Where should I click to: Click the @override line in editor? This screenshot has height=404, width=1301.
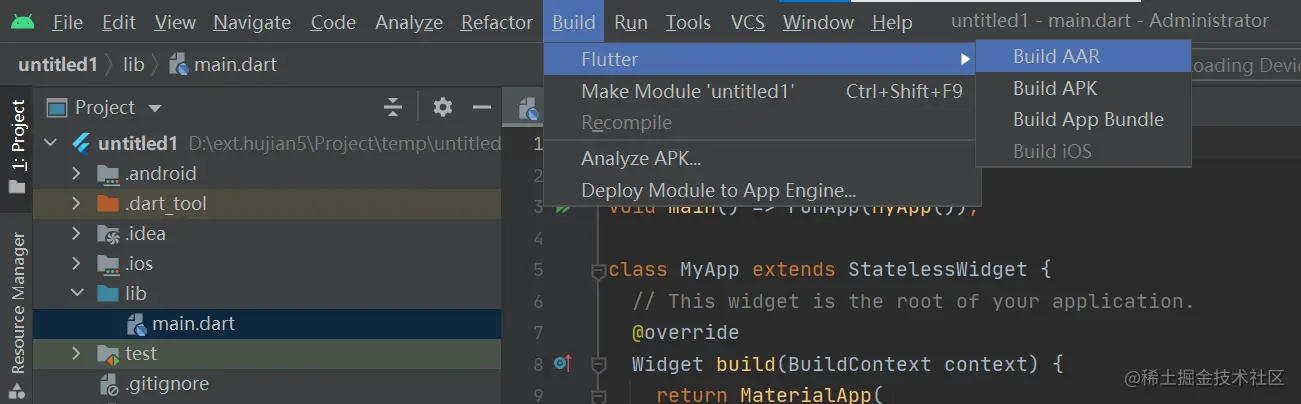pyautogui.click(x=685, y=333)
